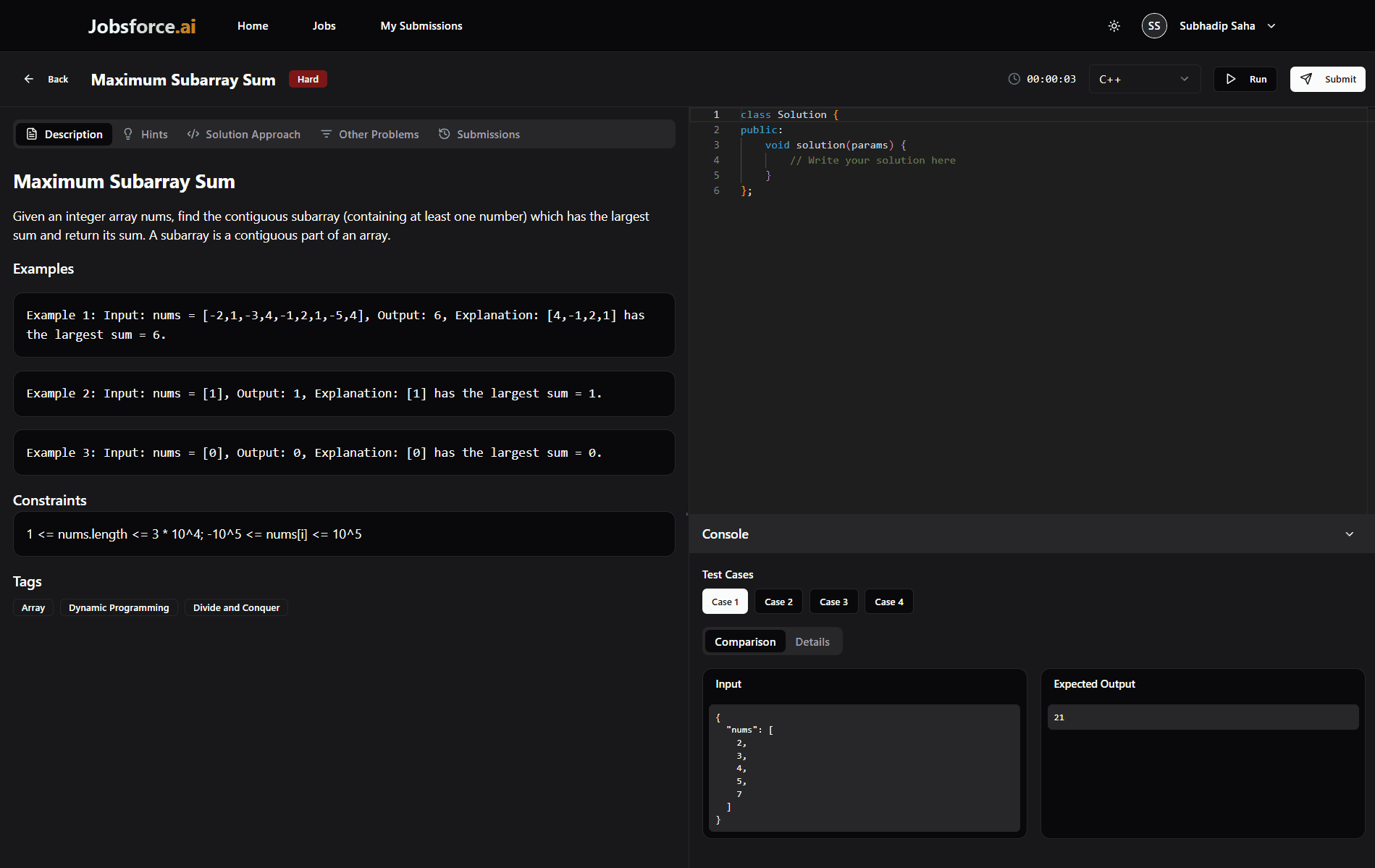Collapse the Console panel chevron

tap(1350, 534)
